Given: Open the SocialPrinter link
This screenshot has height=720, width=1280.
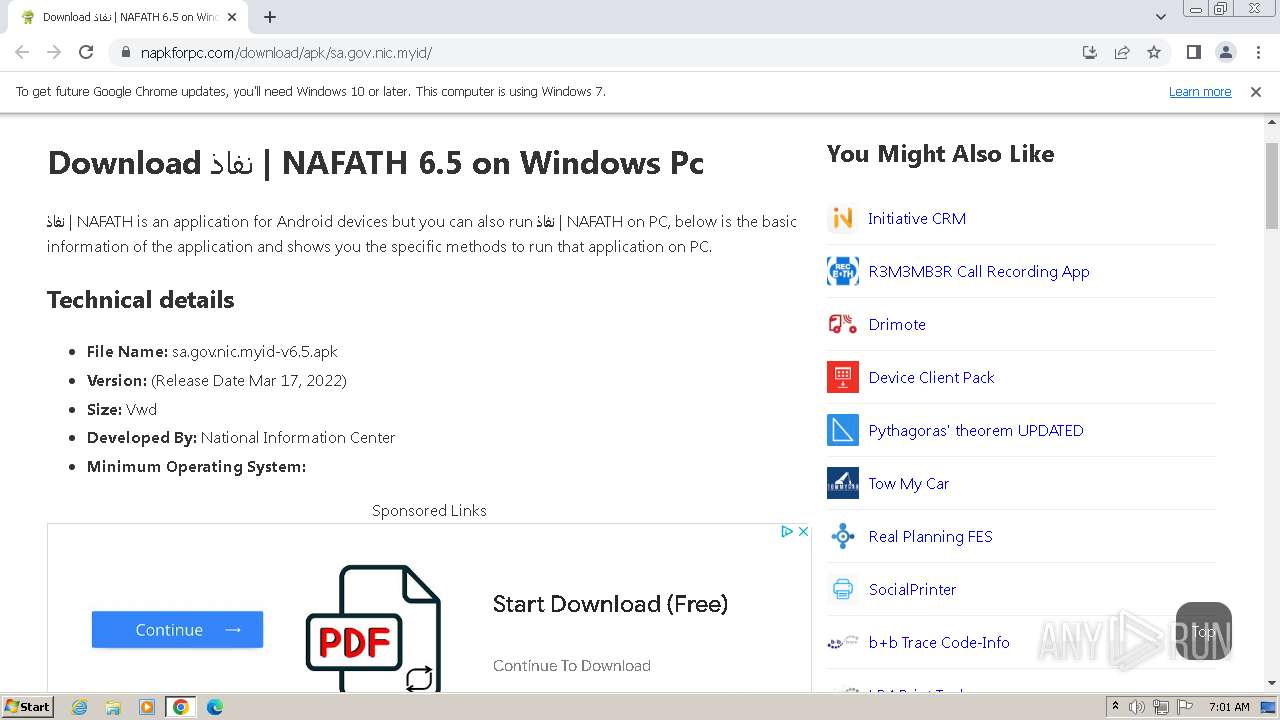Looking at the screenshot, I should (912, 590).
